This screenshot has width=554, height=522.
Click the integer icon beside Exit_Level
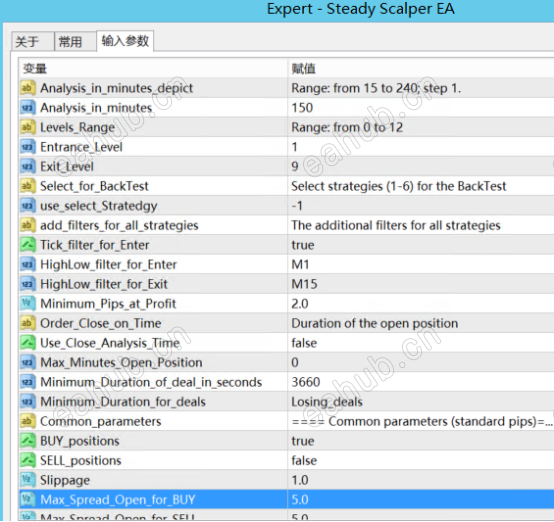tap(28, 166)
